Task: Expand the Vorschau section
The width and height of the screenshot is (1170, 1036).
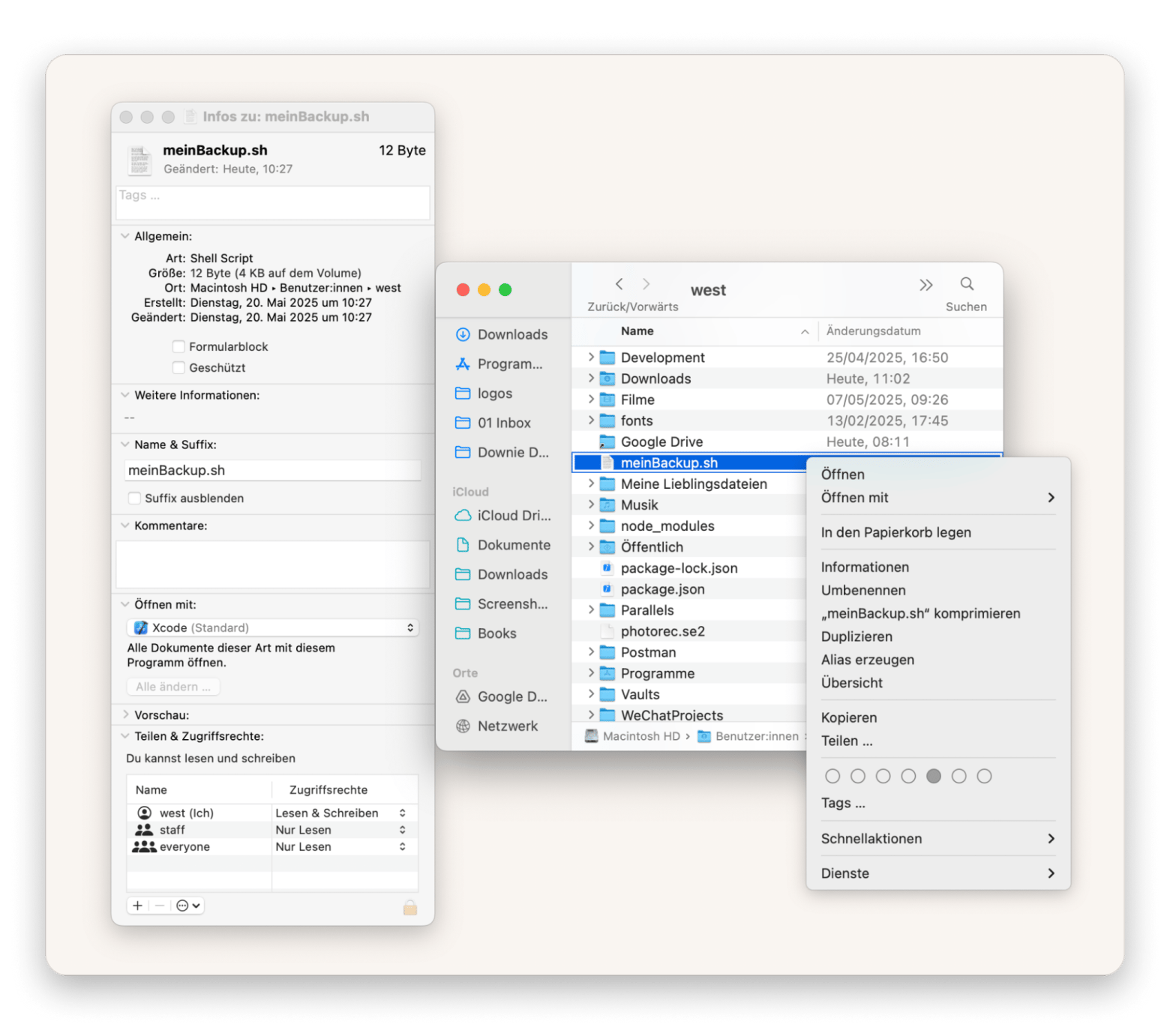Action: pyautogui.click(x=125, y=715)
